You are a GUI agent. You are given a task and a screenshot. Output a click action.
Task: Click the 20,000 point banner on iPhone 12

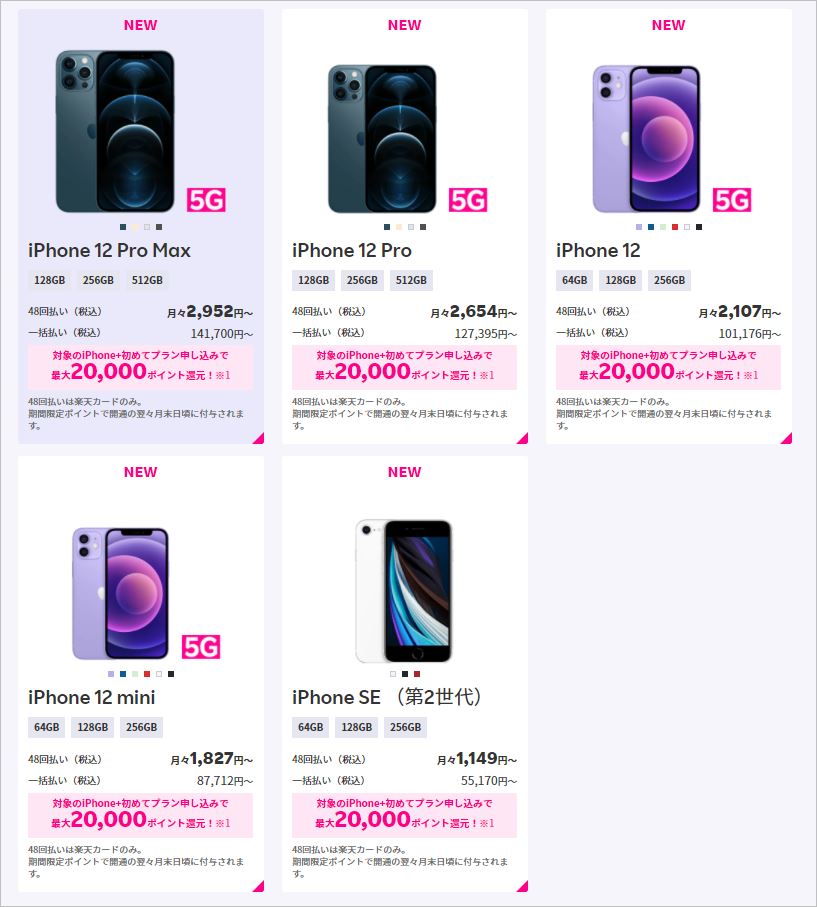pos(668,366)
